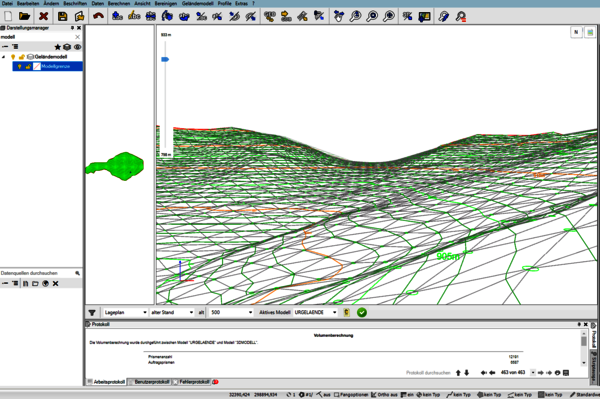Save project with the floppy disk icon
Viewport: 600px width, 399px height.
[62, 16]
